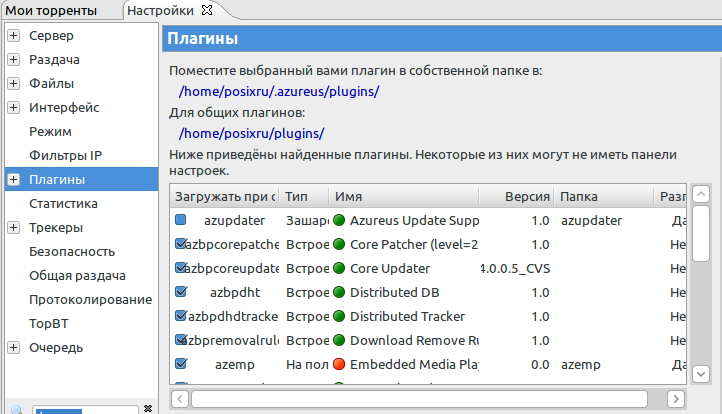Toggle load-at-startup checkbox for azbpcorepatcher

pos(180,244)
